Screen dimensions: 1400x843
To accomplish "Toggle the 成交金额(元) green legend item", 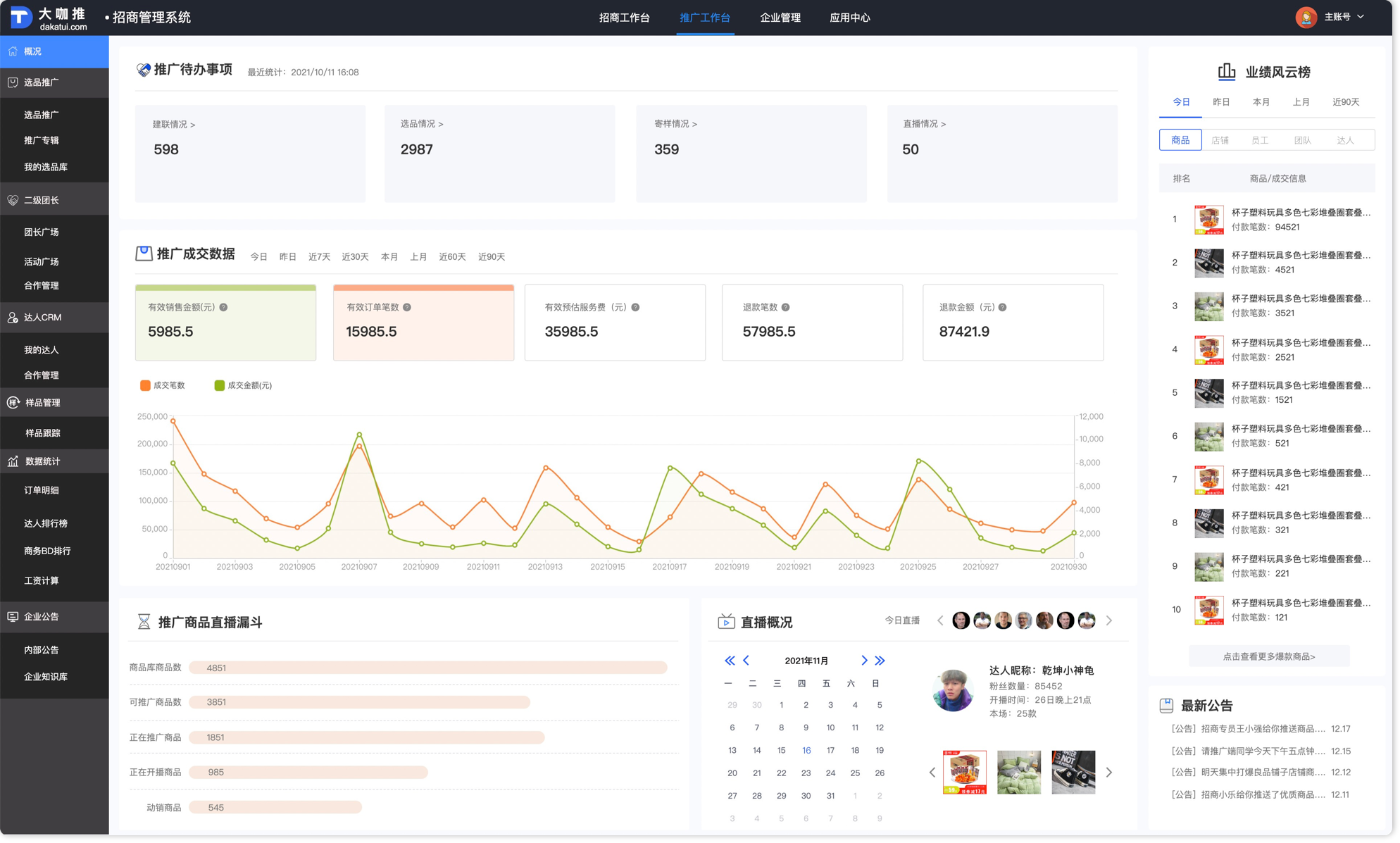I will pyautogui.click(x=243, y=385).
